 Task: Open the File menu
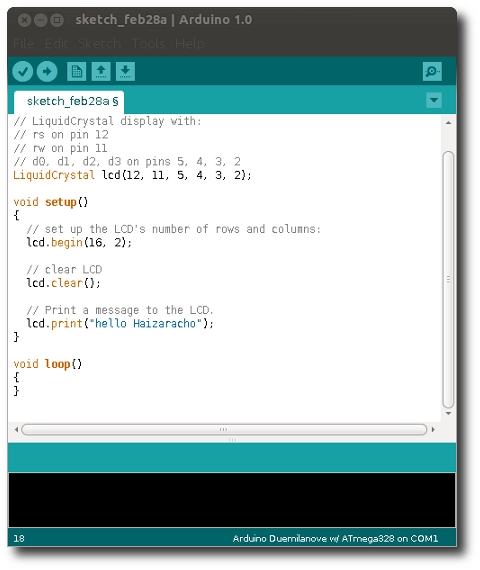tap(24, 44)
